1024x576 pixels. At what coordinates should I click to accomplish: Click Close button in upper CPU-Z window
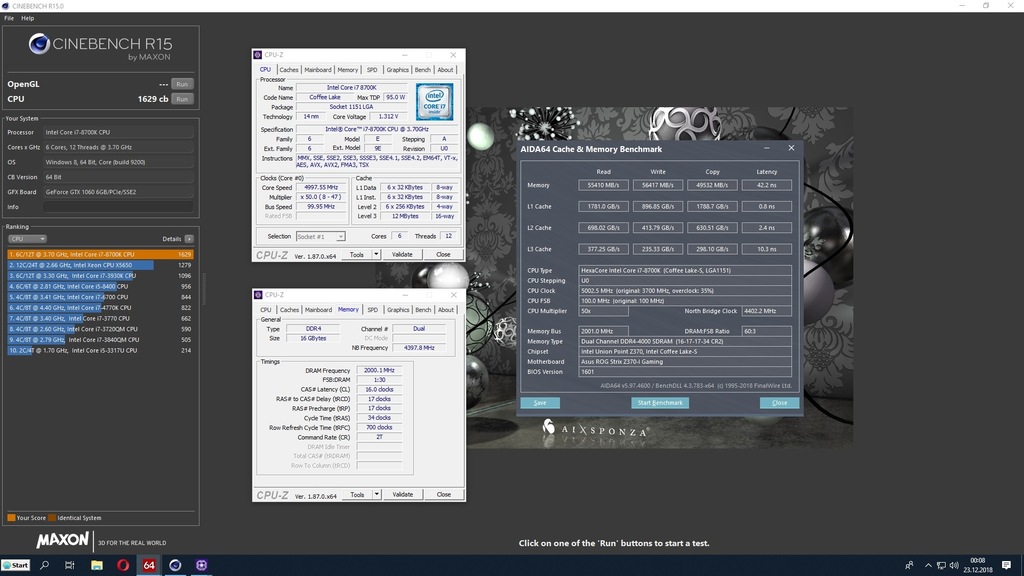pos(443,255)
